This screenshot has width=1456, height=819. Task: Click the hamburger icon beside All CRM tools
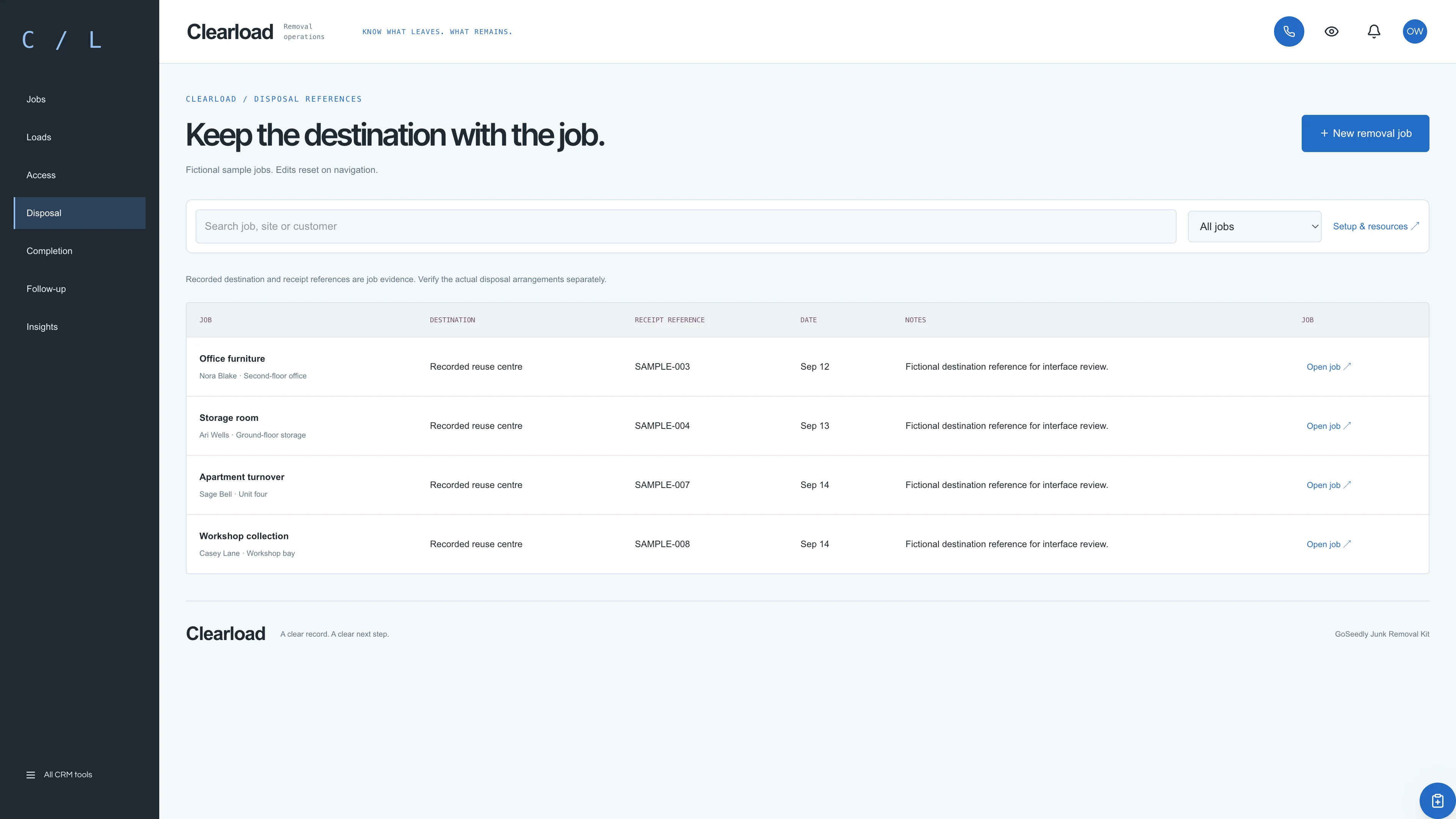point(30,775)
